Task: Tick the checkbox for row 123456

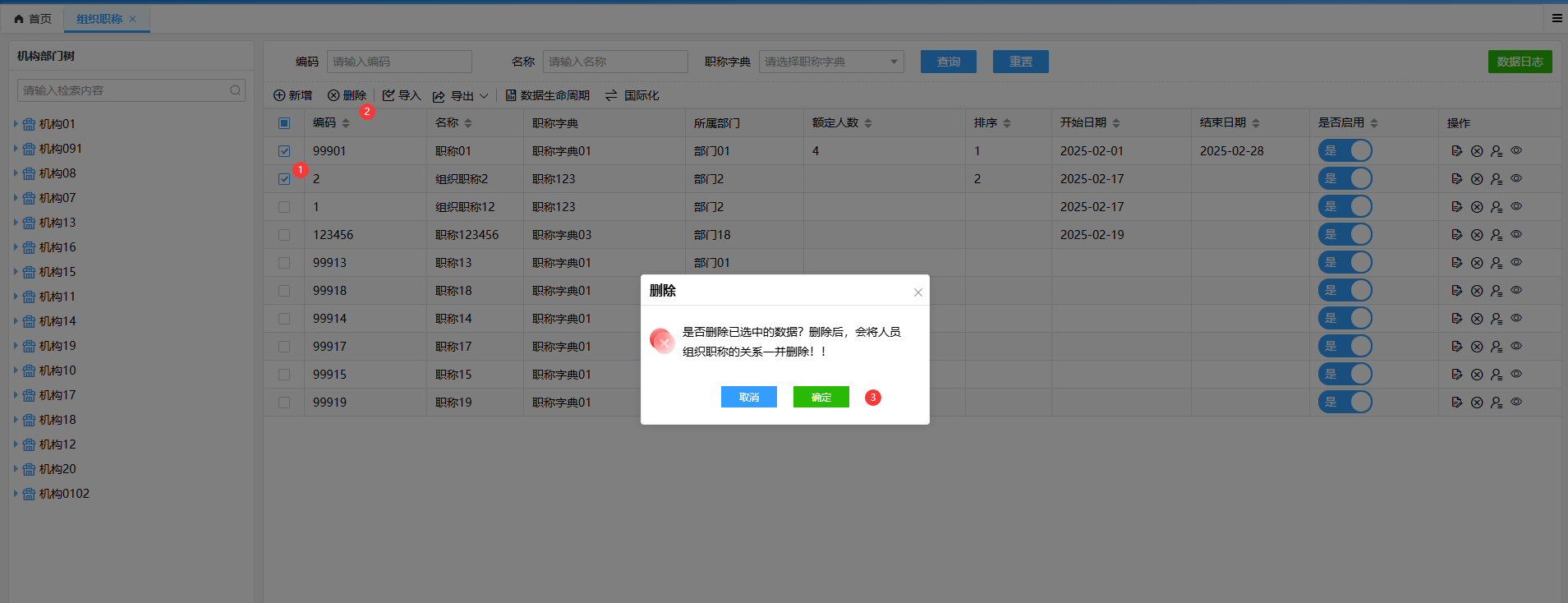Action: [284, 235]
